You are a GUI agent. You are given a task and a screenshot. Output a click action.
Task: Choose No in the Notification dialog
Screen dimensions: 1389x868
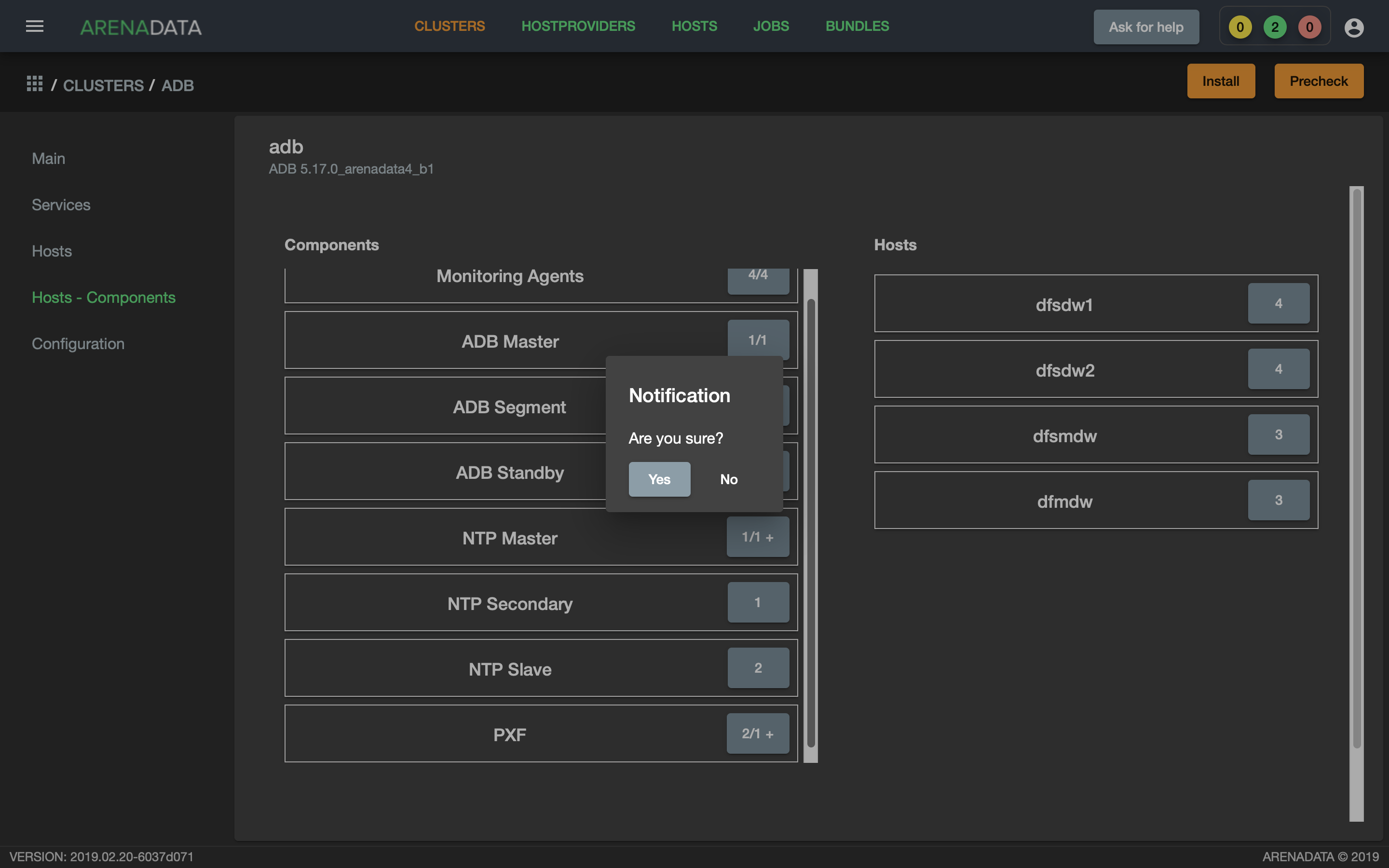pyautogui.click(x=729, y=479)
